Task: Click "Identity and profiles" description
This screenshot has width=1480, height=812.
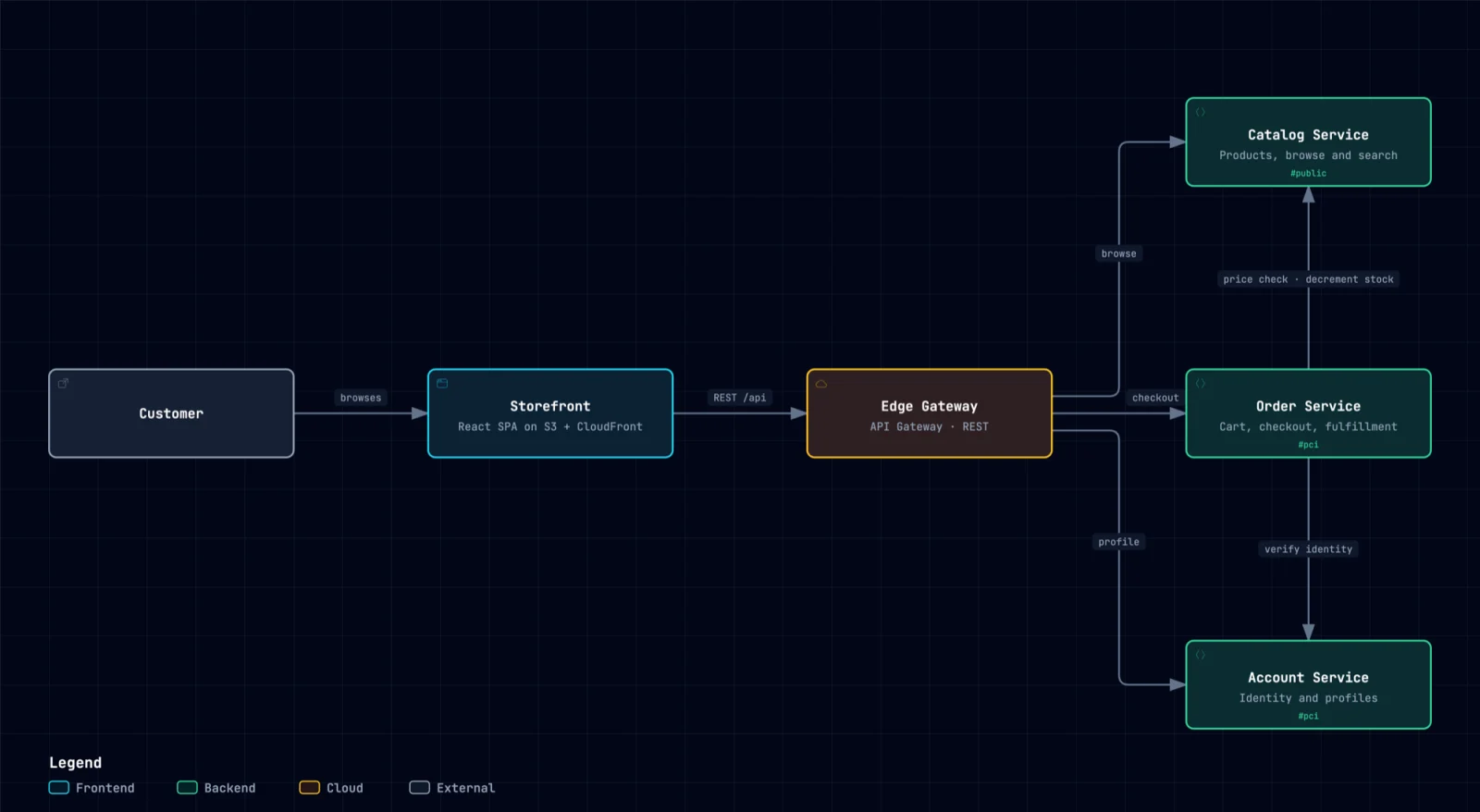Action: tap(1309, 698)
